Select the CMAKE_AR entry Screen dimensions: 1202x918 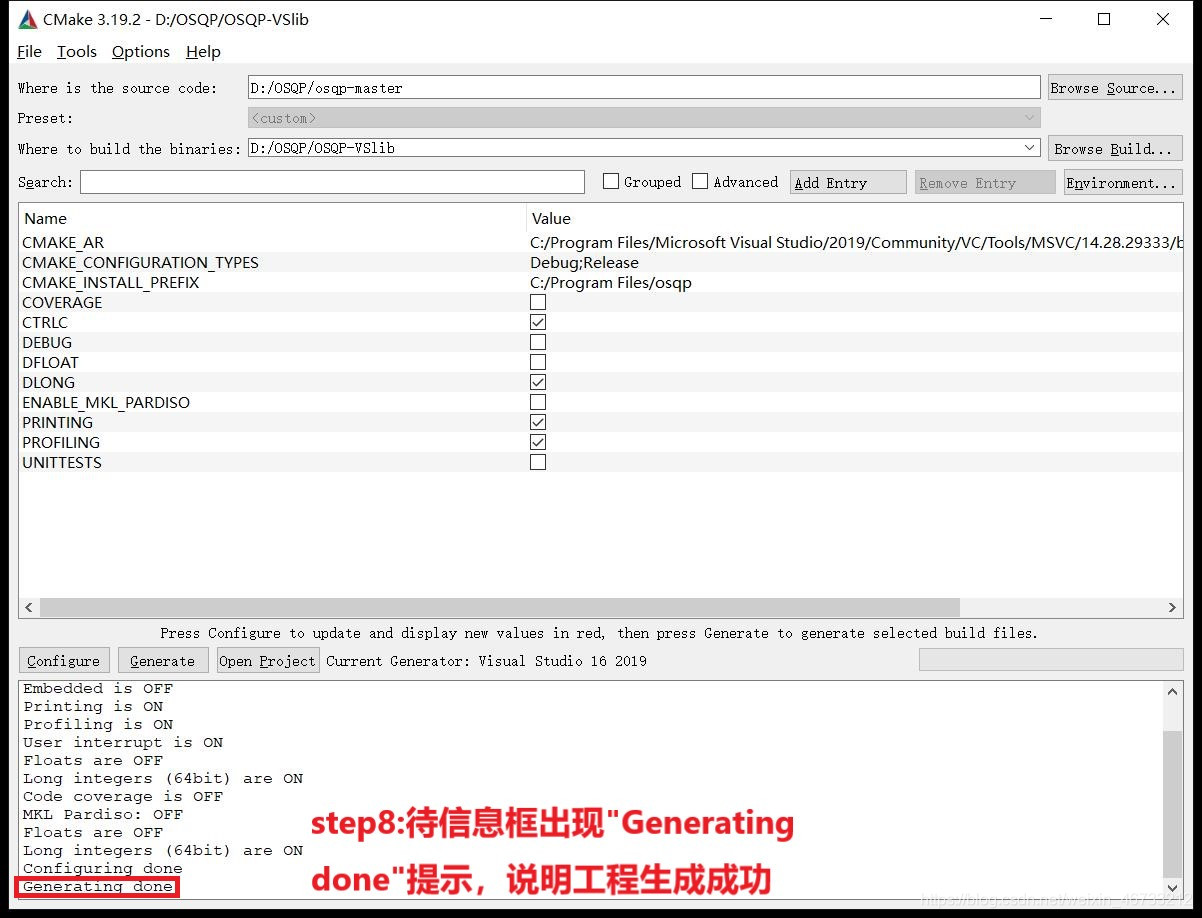click(63, 242)
